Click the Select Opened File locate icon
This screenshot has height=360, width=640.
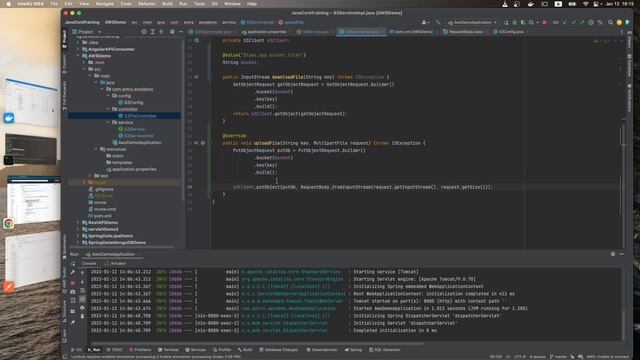144,32
